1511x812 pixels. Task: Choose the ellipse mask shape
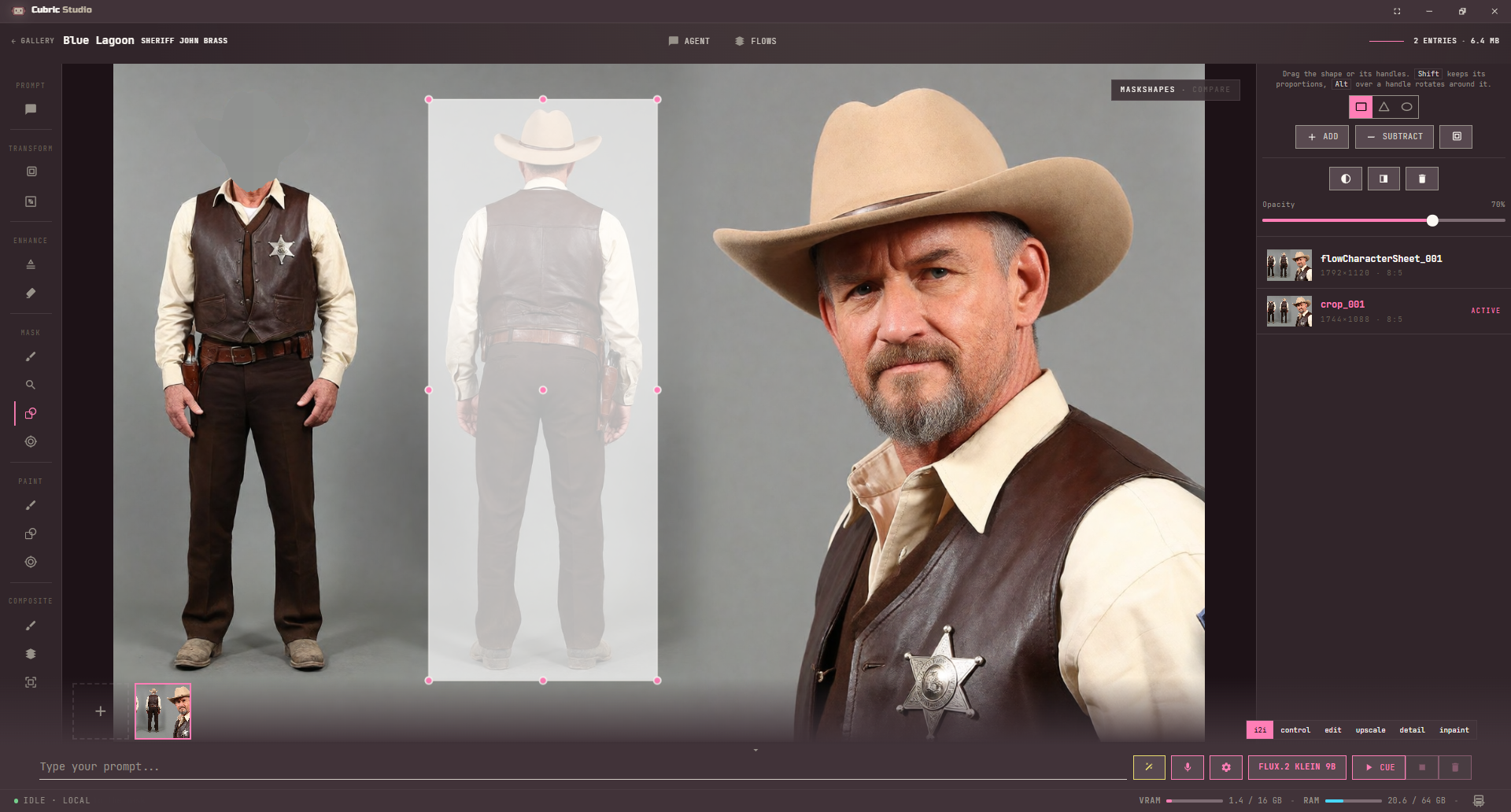pos(1406,107)
